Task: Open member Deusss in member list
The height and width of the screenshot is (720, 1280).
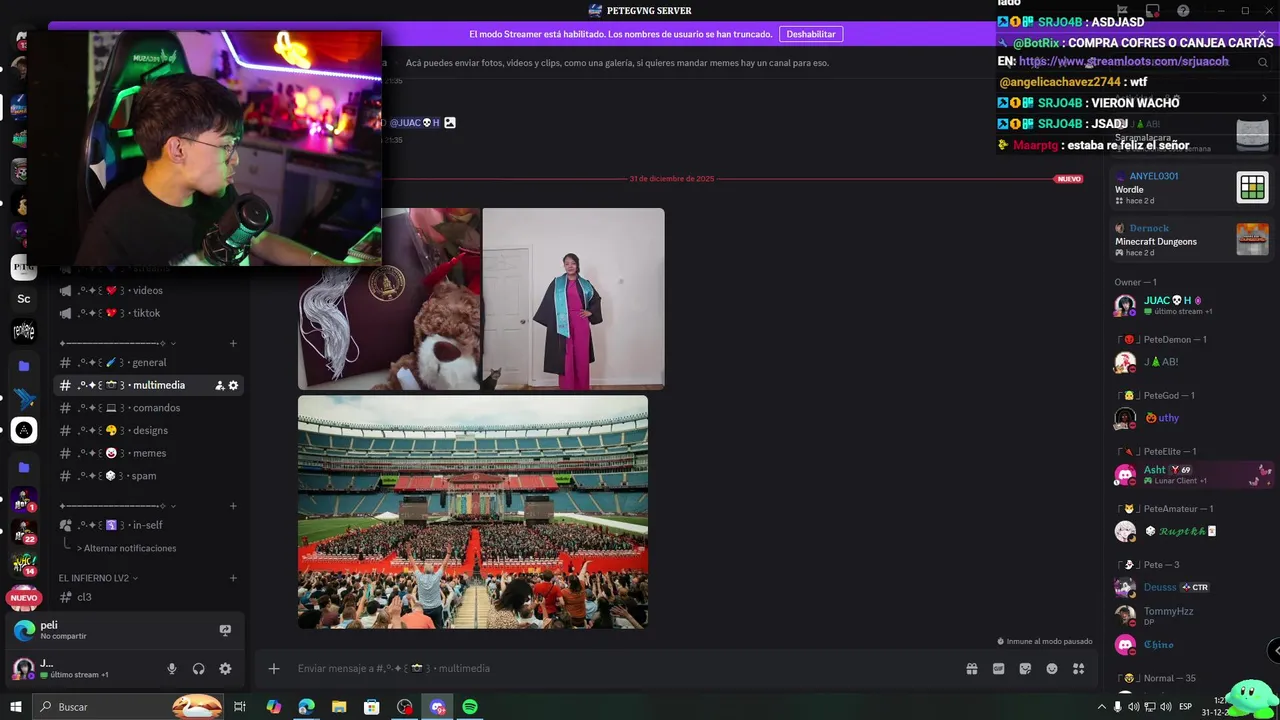Action: point(1190,587)
